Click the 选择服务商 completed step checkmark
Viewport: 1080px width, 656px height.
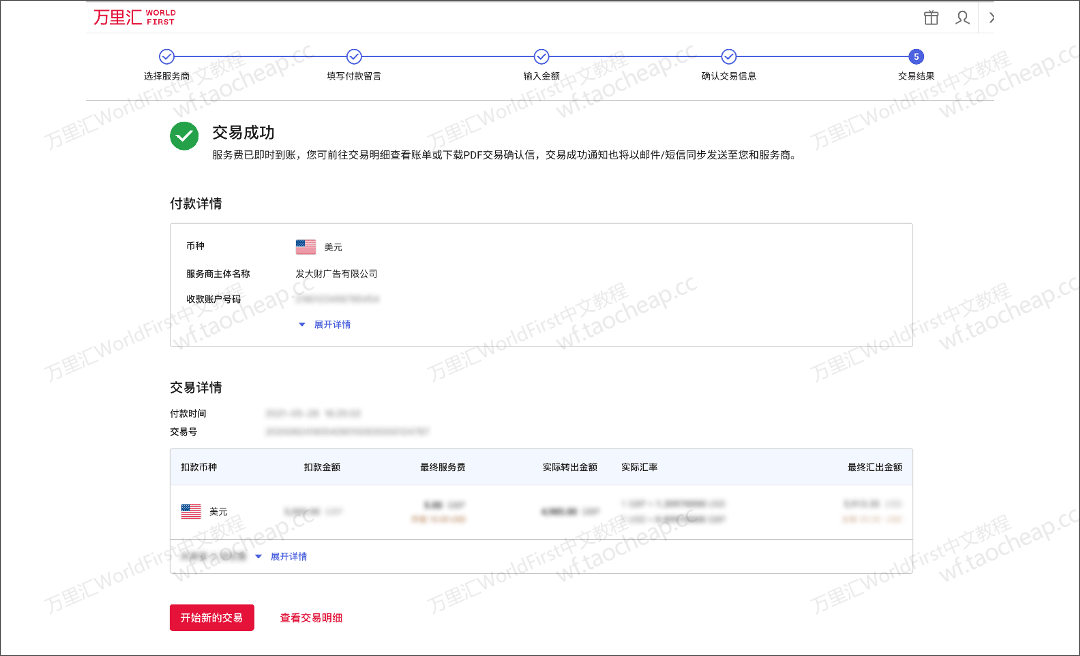tap(167, 57)
